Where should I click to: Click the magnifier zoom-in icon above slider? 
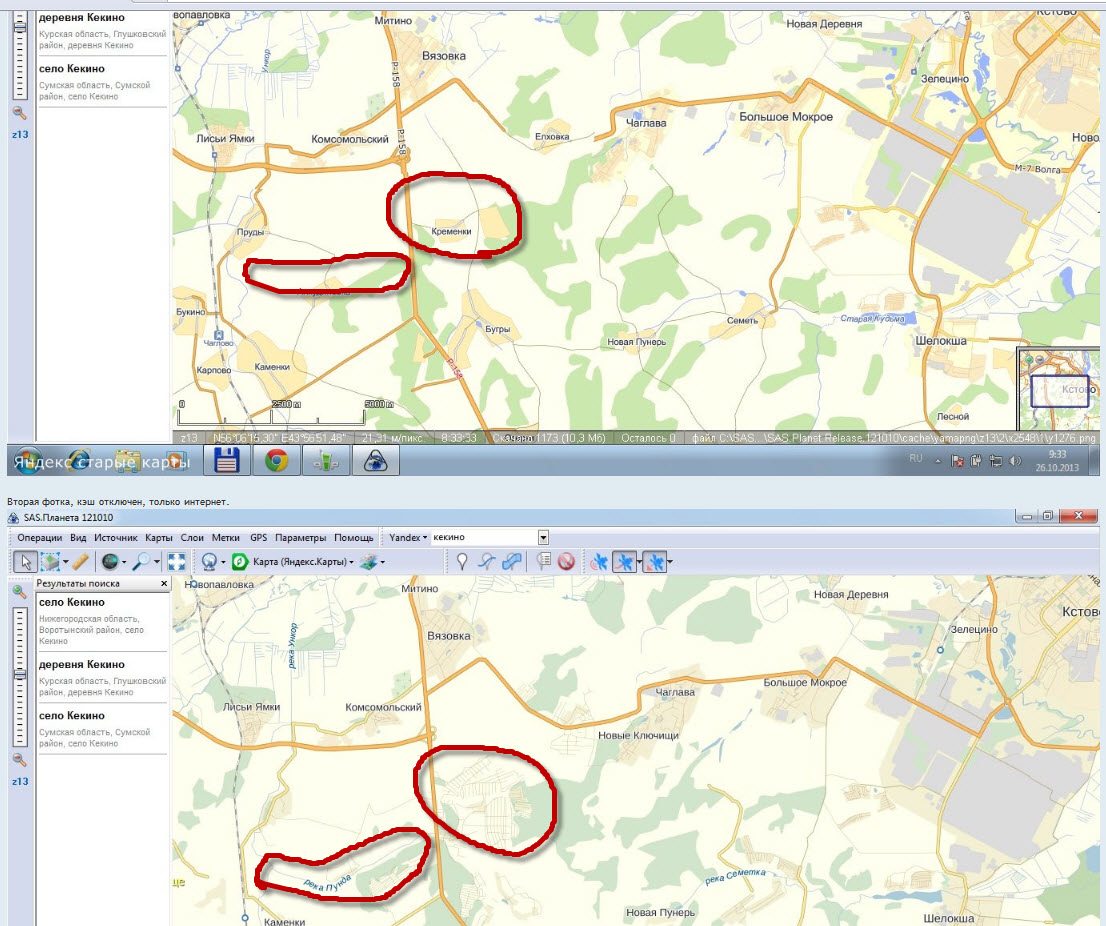click(21, 592)
